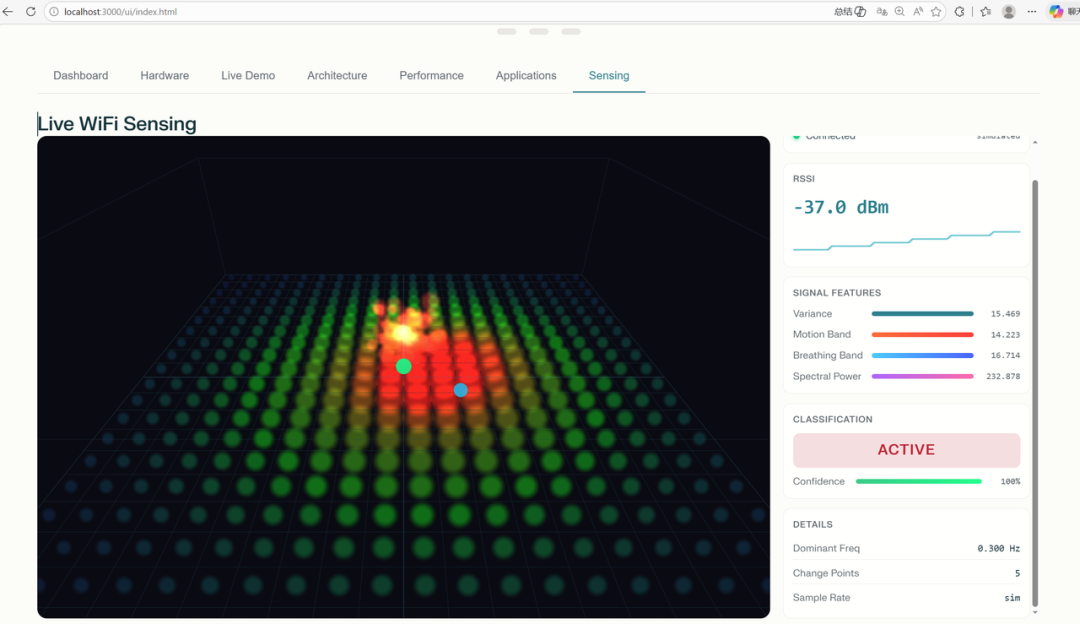Open the Live Demo tab
Image resolution: width=1080 pixels, height=624 pixels.
248,76
